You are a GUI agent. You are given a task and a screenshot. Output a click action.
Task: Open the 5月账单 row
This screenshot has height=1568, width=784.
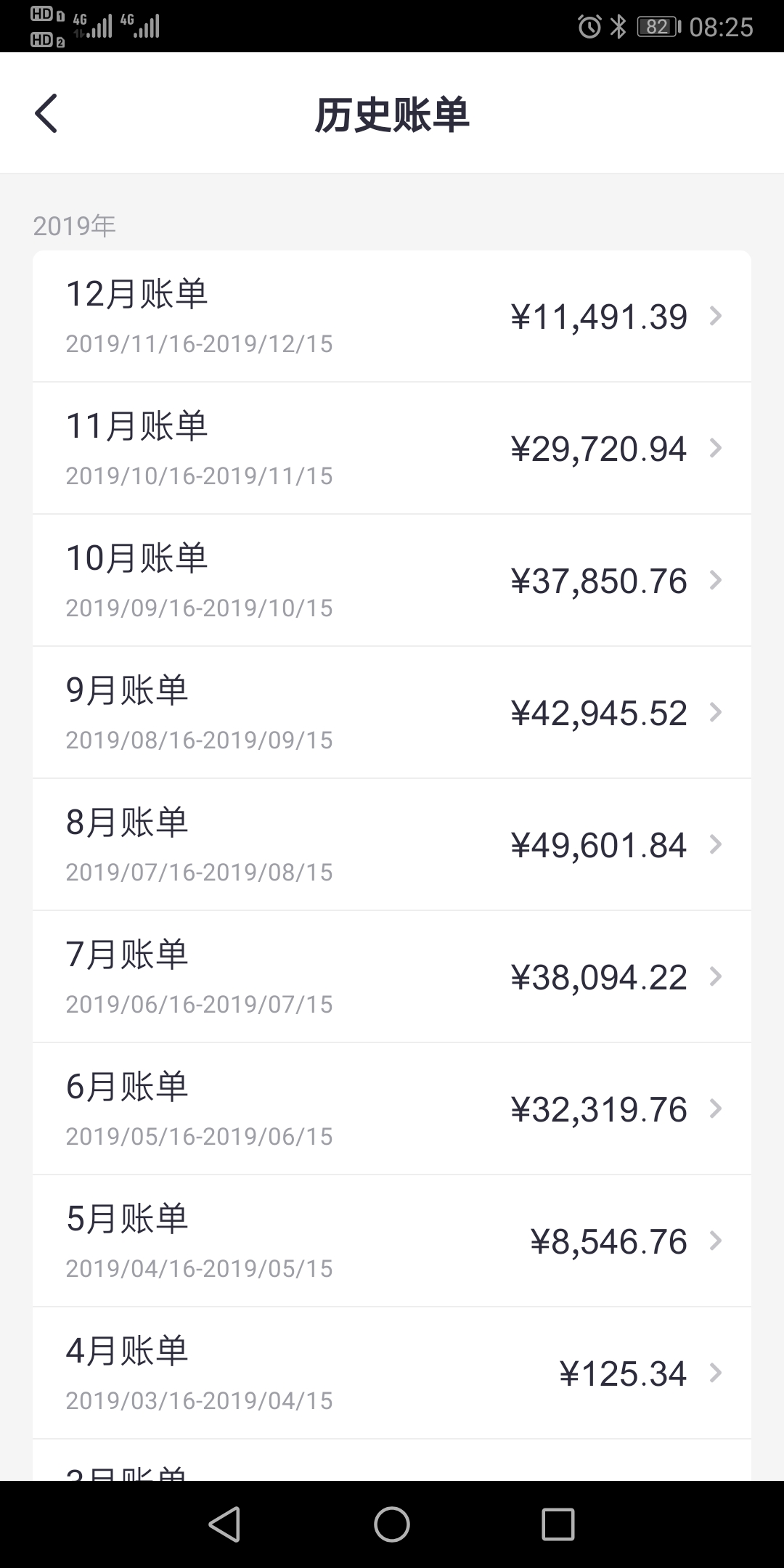pyautogui.click(x=392, y=1241)
